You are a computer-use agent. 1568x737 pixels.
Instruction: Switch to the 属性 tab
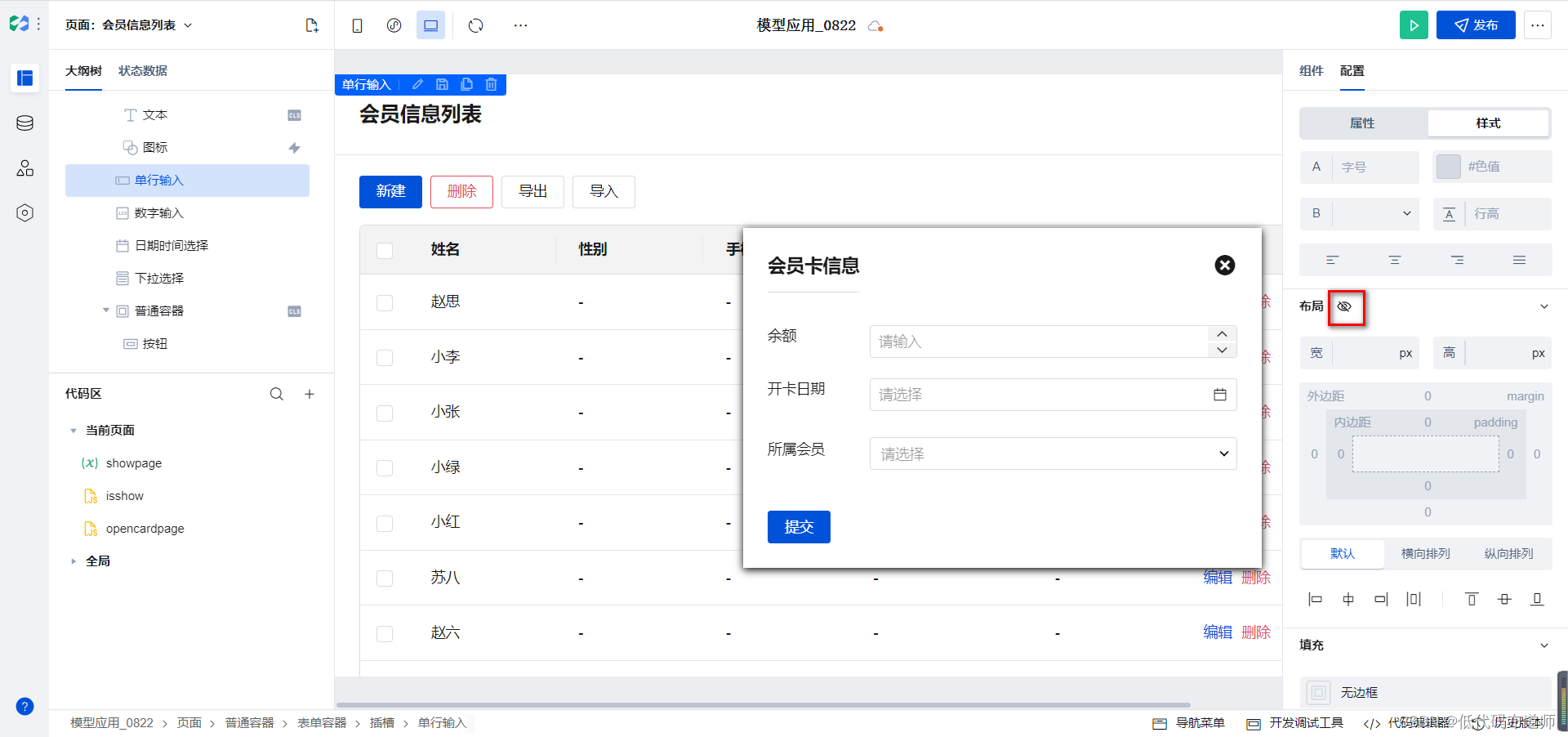point(1362,123)
